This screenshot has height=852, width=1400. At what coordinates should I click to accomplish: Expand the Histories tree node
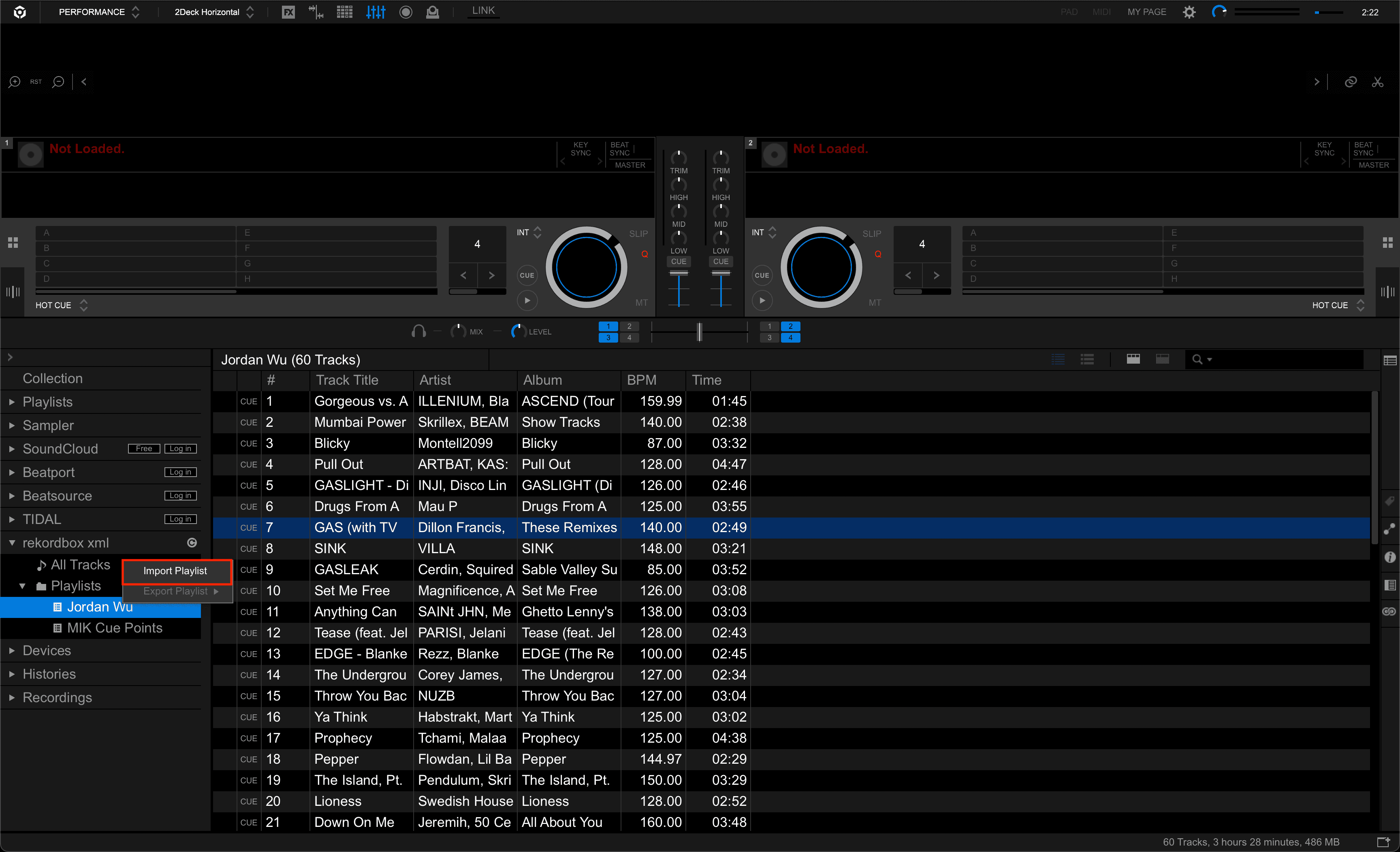click(12, 674)
